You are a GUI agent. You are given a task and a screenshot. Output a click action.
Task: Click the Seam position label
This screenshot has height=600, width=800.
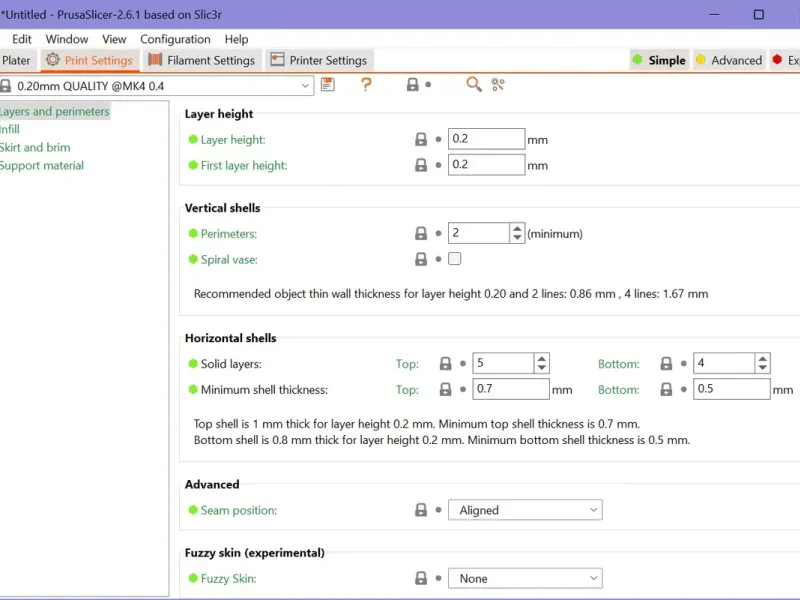coord(238,510)
